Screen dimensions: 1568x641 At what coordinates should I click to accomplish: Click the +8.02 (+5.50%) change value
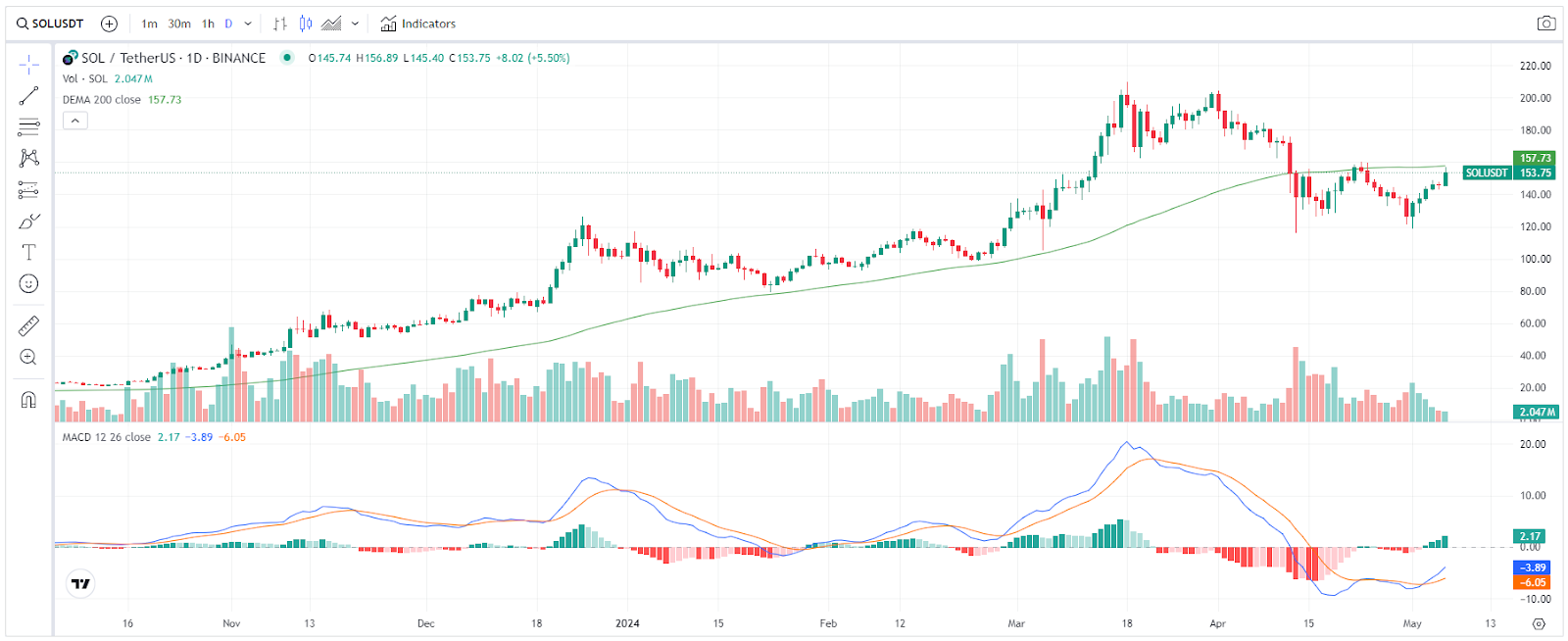[532, 58]
